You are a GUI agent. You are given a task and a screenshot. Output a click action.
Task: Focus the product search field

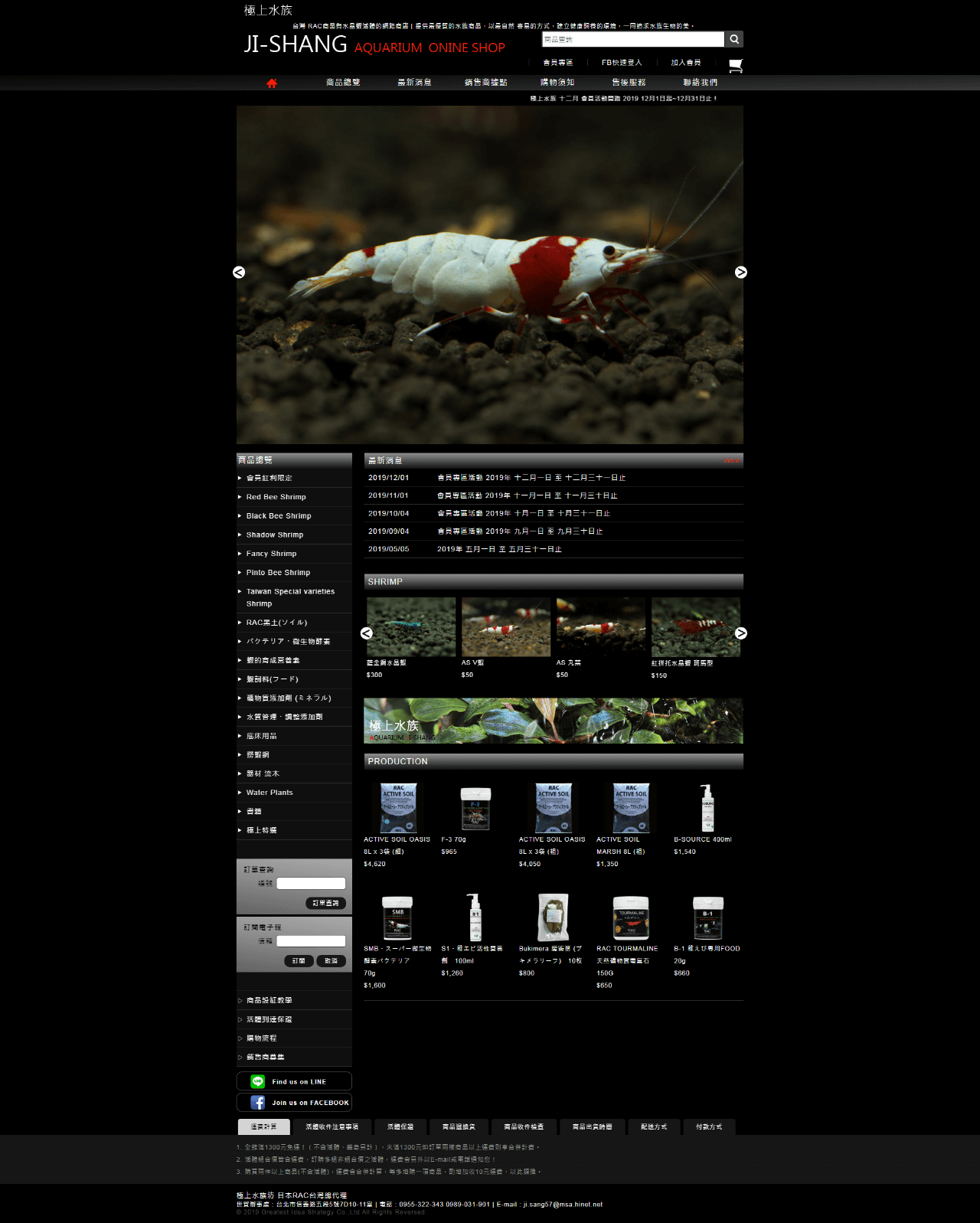coord(633,39)
